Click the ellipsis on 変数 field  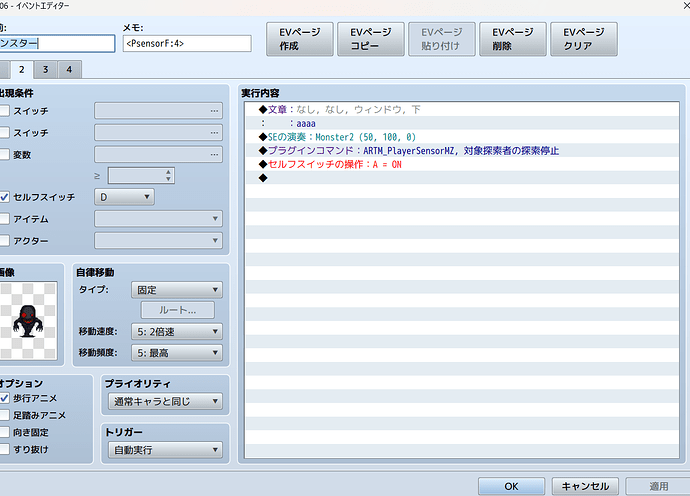point(214,154)
